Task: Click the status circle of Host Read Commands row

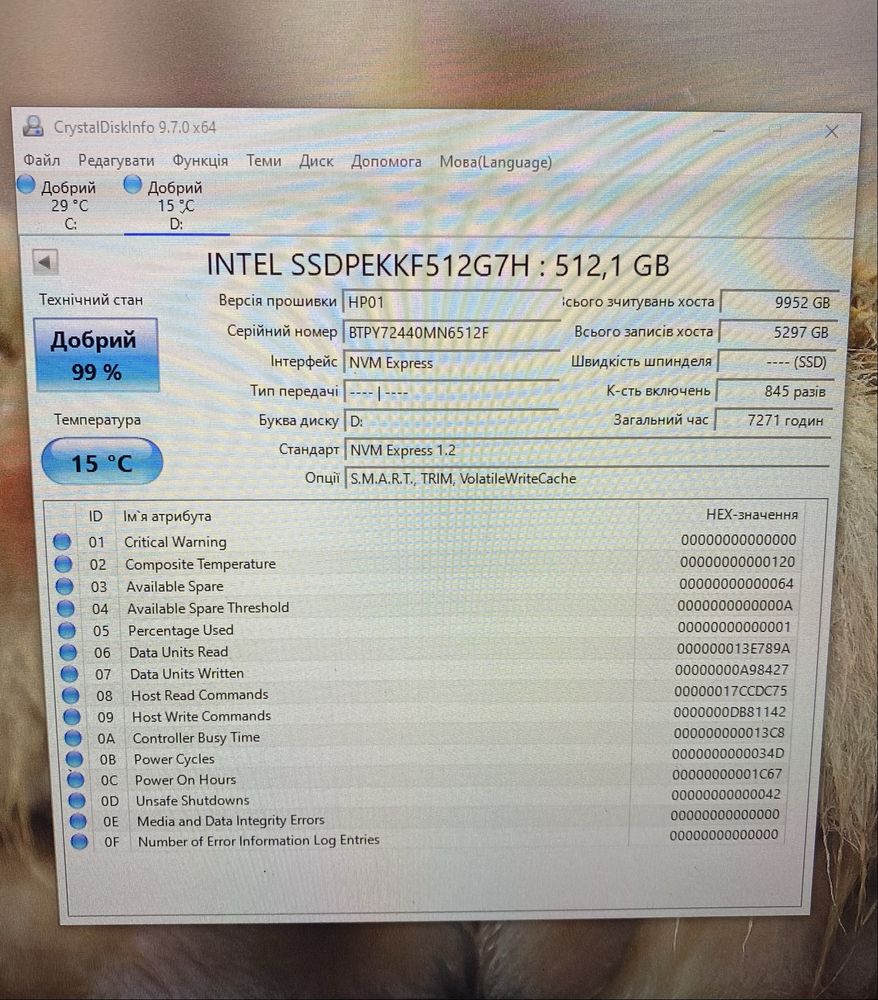Action: tap(71, 695)
